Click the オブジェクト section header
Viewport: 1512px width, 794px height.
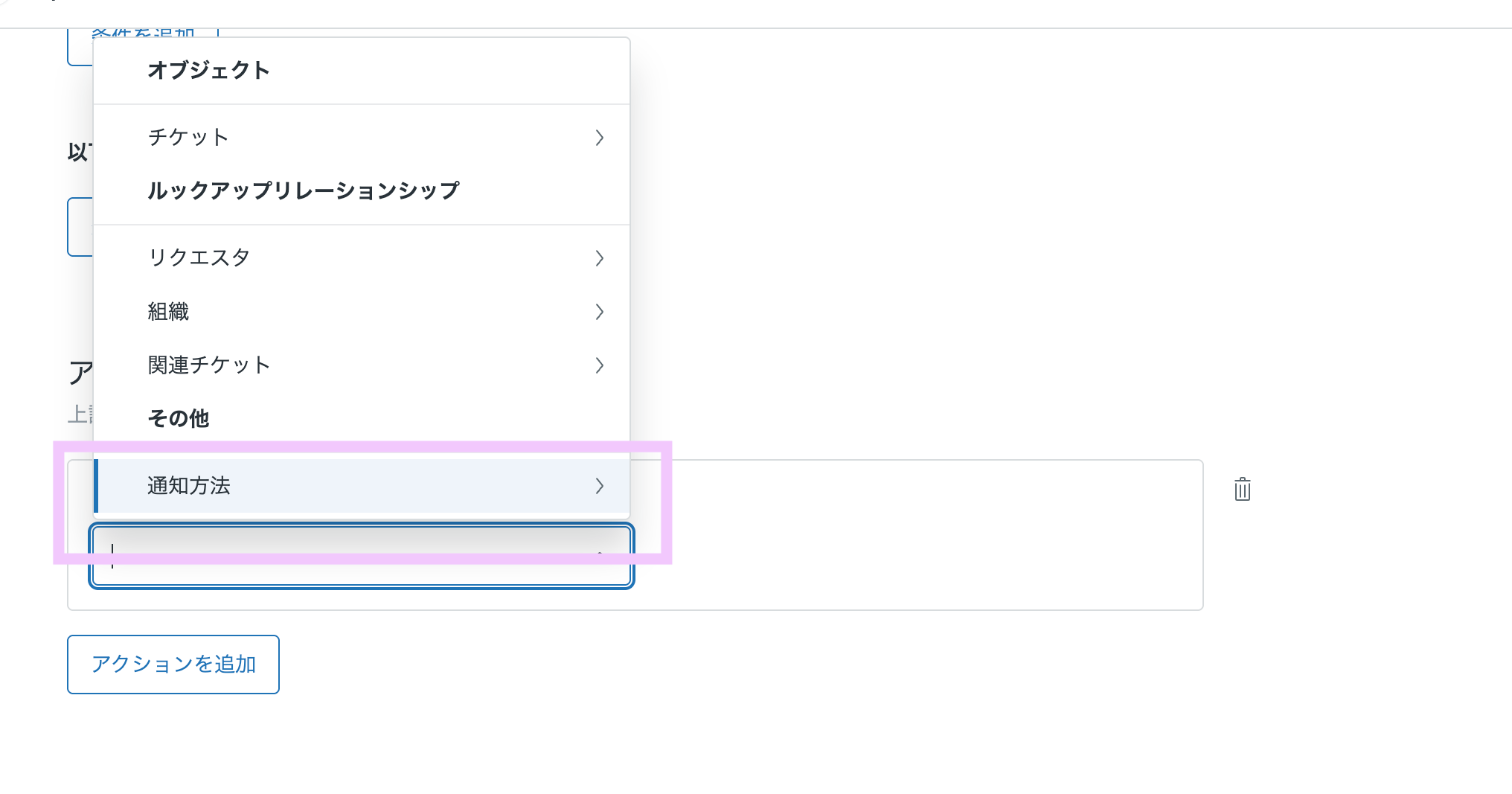coord(209,71)
